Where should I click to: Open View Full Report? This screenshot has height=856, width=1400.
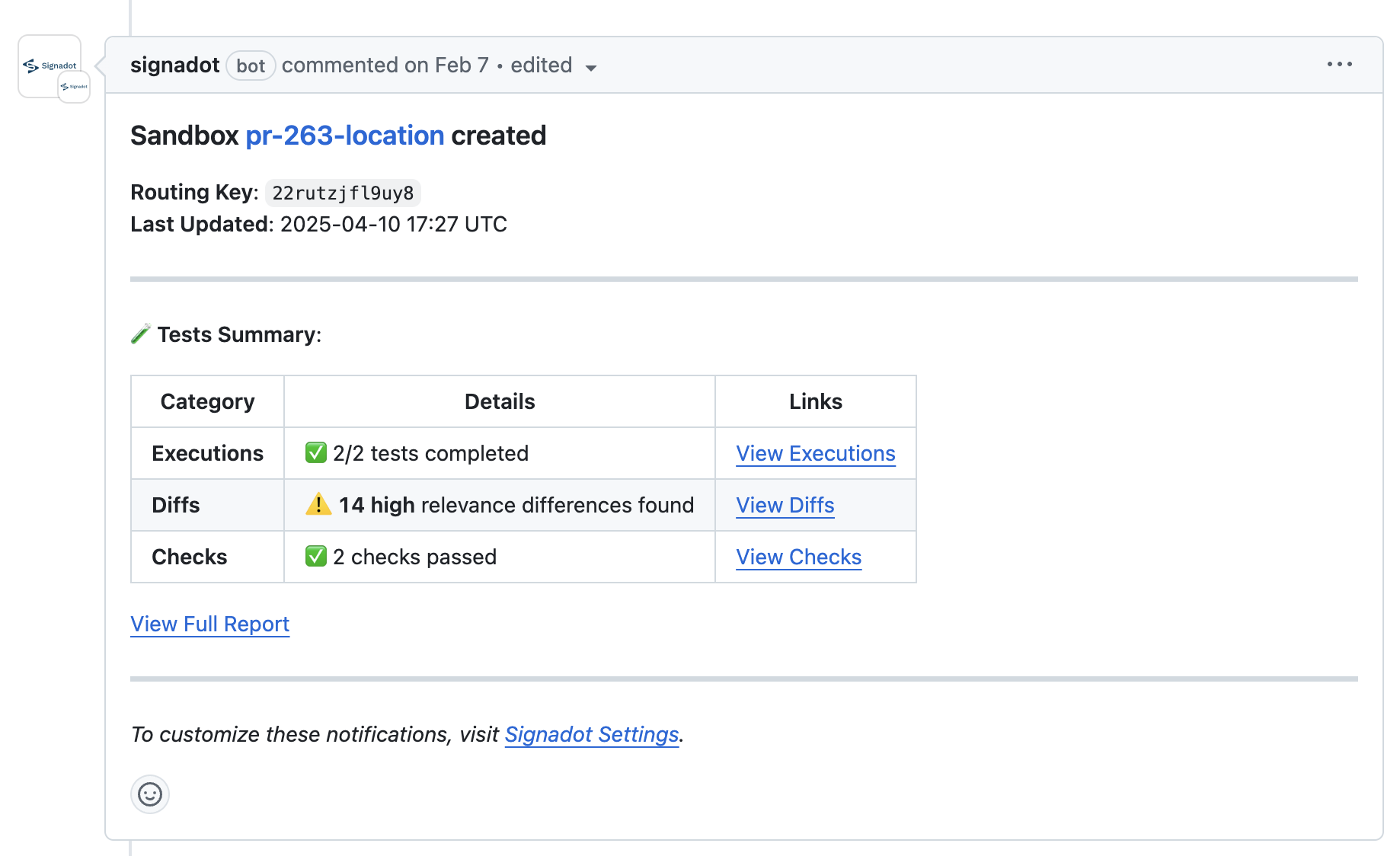tap(209, 624)
